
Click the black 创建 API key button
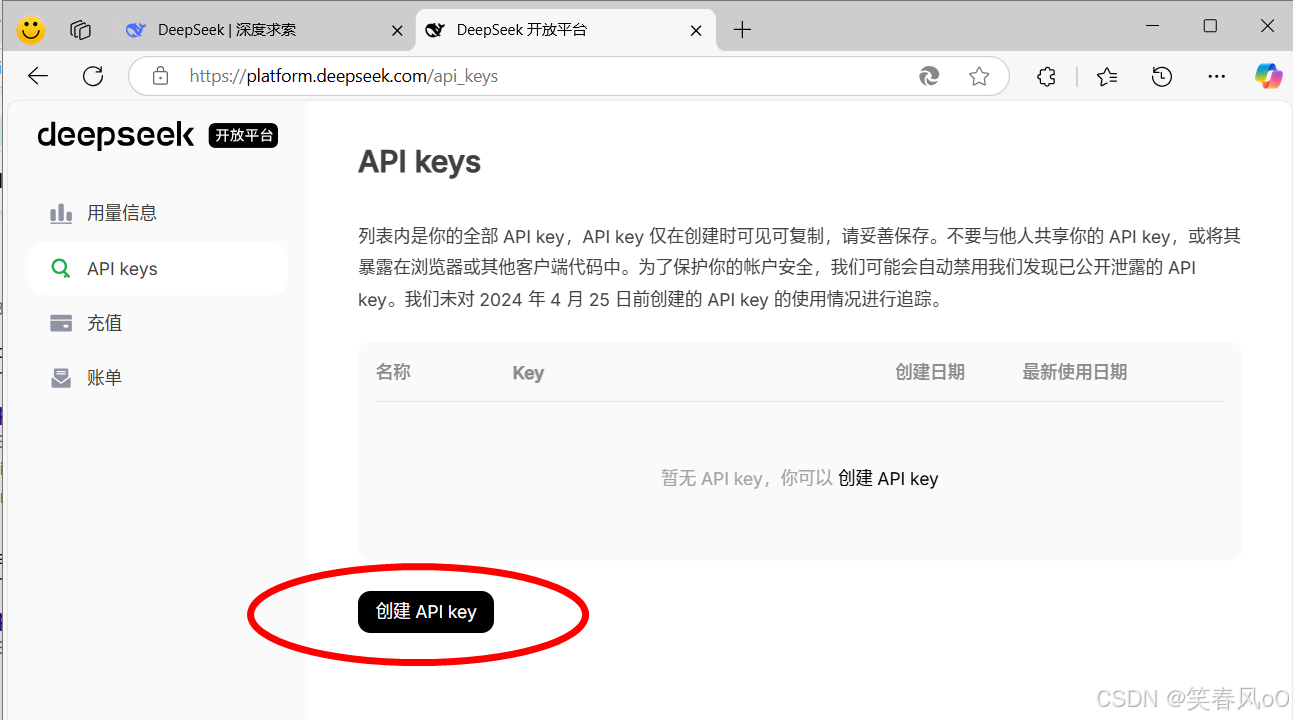(426, 612)
